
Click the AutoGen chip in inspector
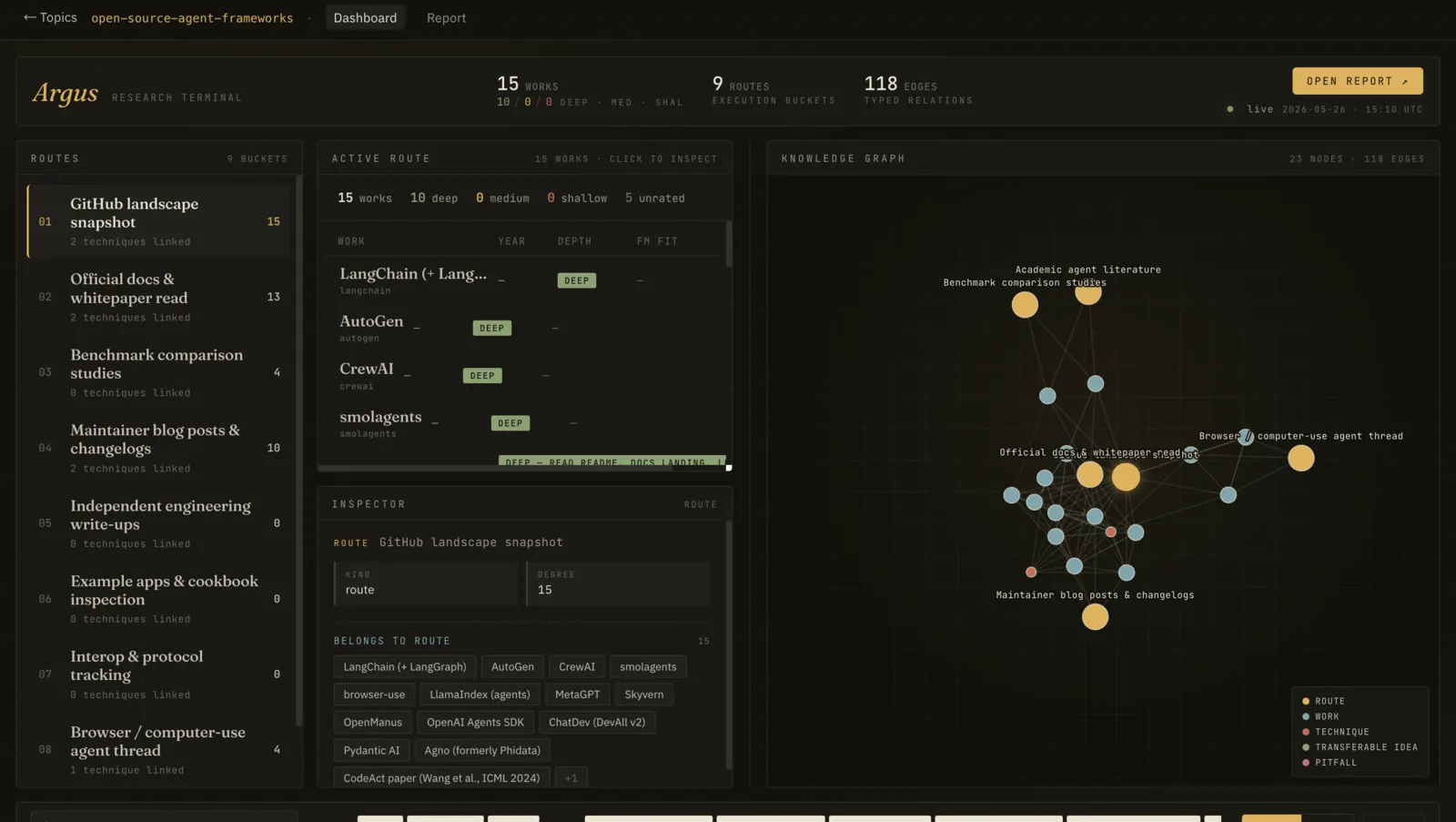[512, 666]
